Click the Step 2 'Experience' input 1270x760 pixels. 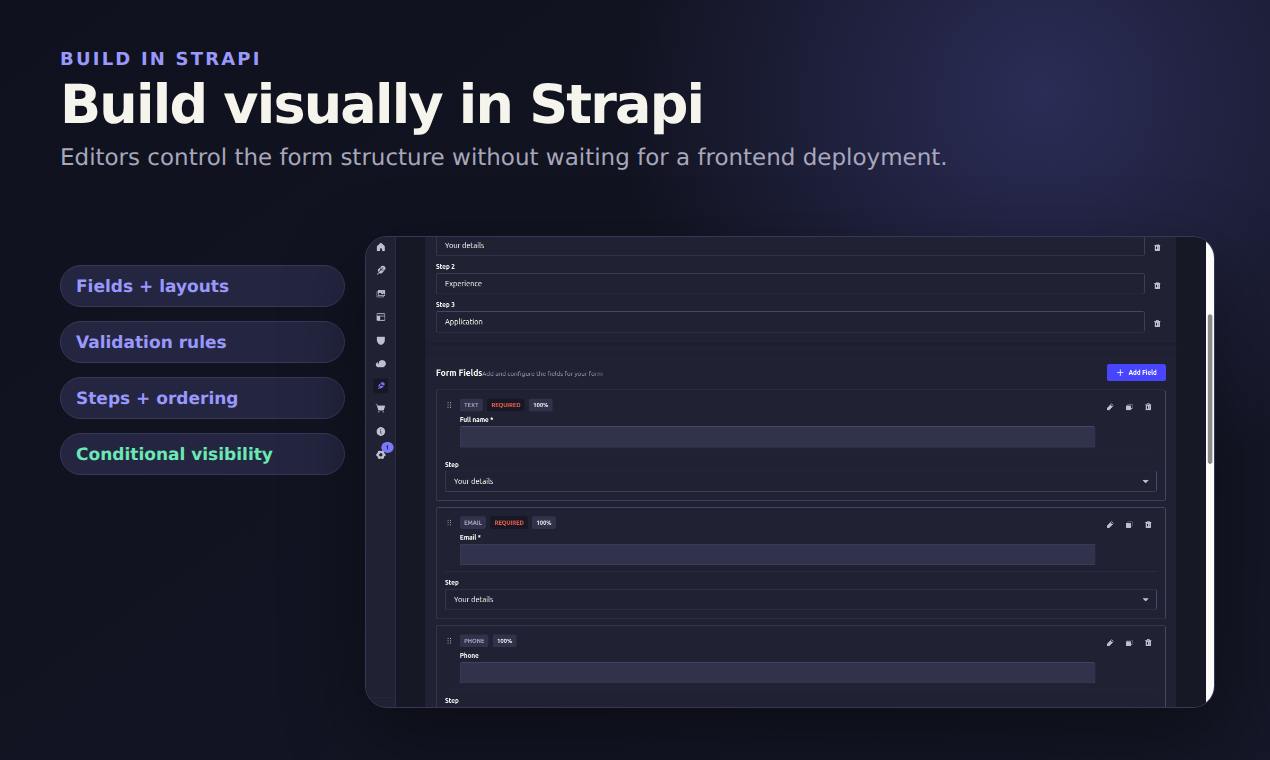tap(790, 284)
